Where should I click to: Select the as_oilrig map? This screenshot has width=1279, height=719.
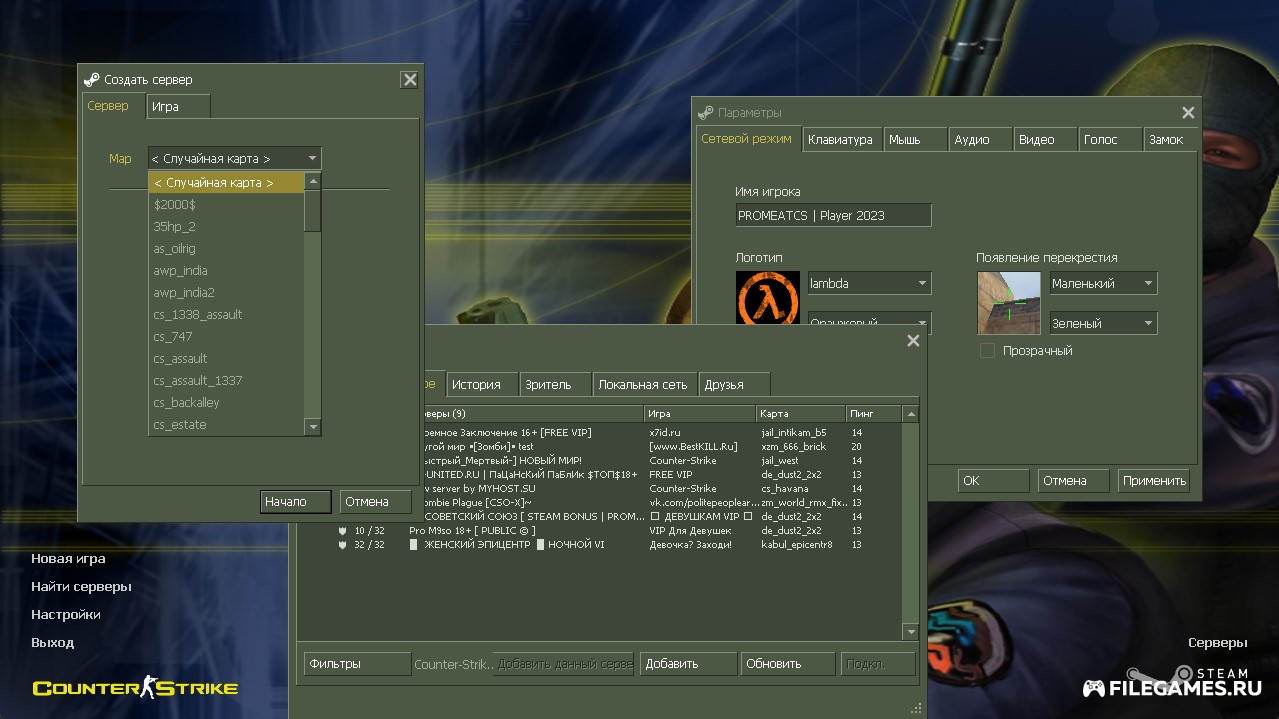pyautogui.click(x=227, y=249)
